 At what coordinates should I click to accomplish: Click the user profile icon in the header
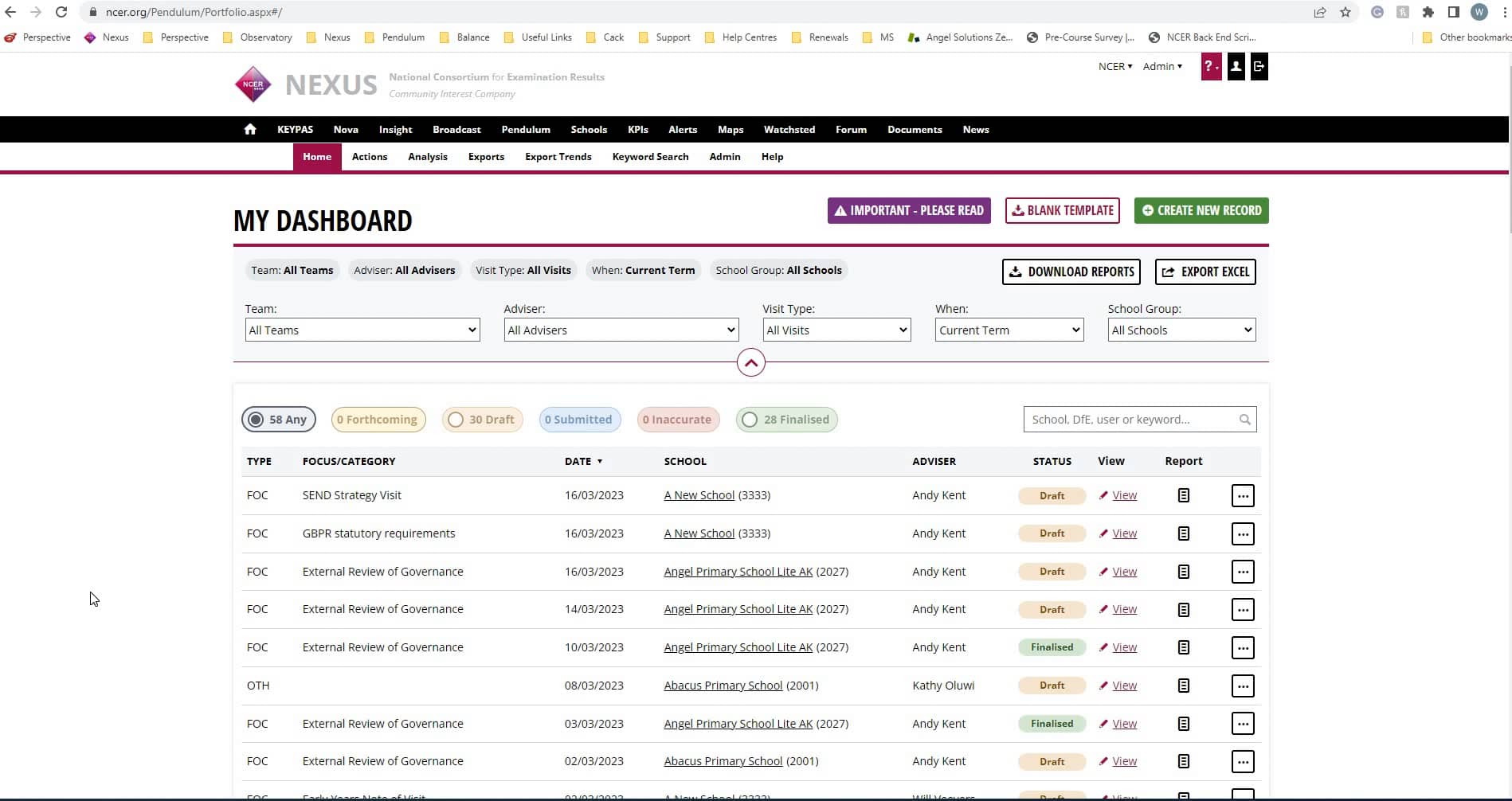pos(1236,67)
